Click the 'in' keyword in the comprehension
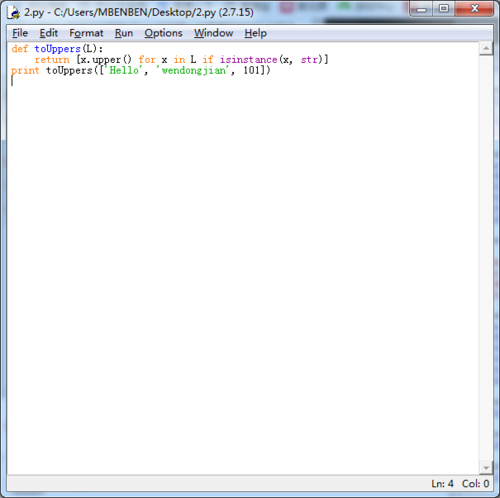 pyautogui.click(x=179, y=60)
